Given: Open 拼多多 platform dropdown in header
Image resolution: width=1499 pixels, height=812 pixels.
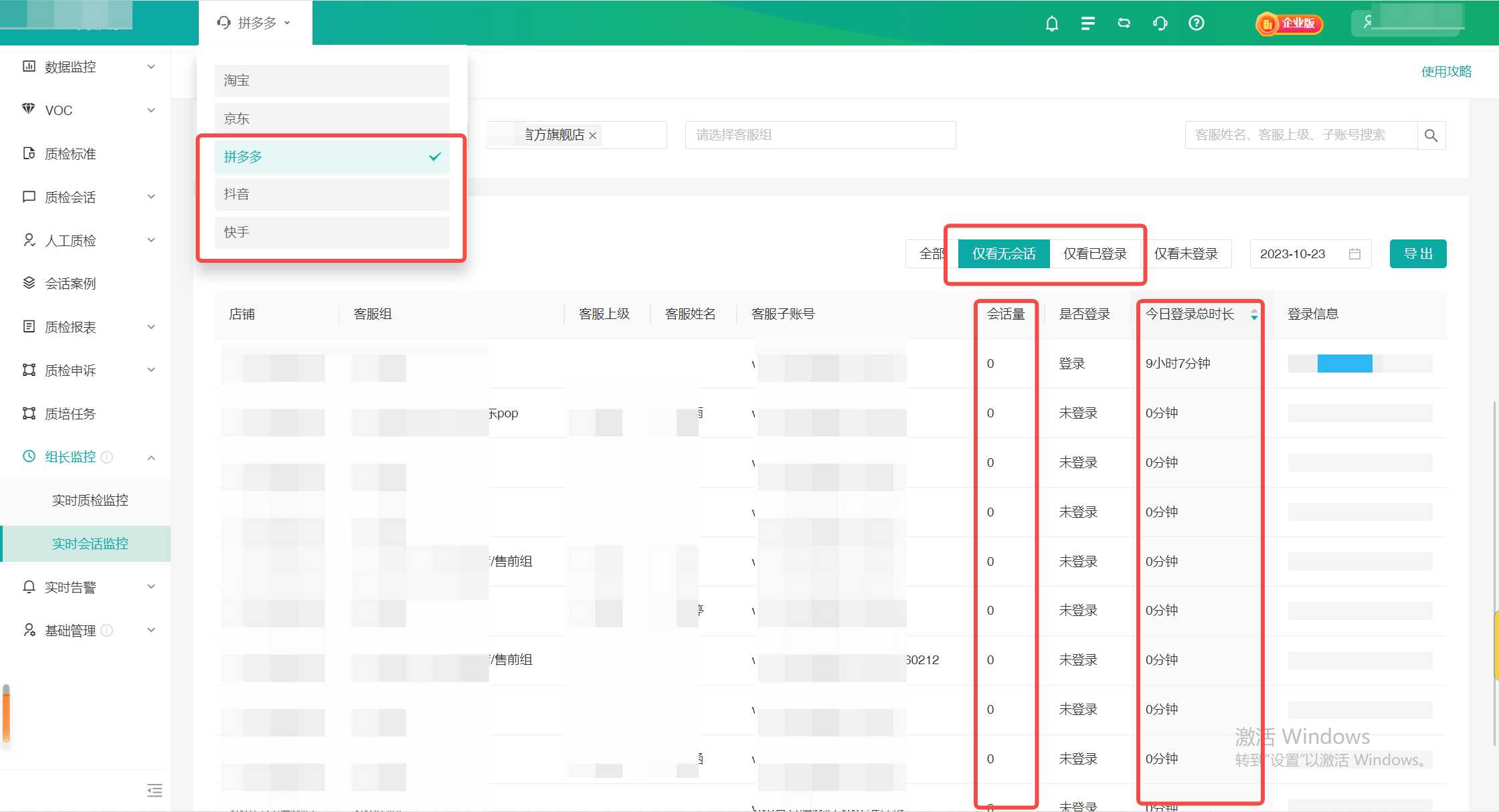Looking at the screenshot, I should tap(255, 23).
